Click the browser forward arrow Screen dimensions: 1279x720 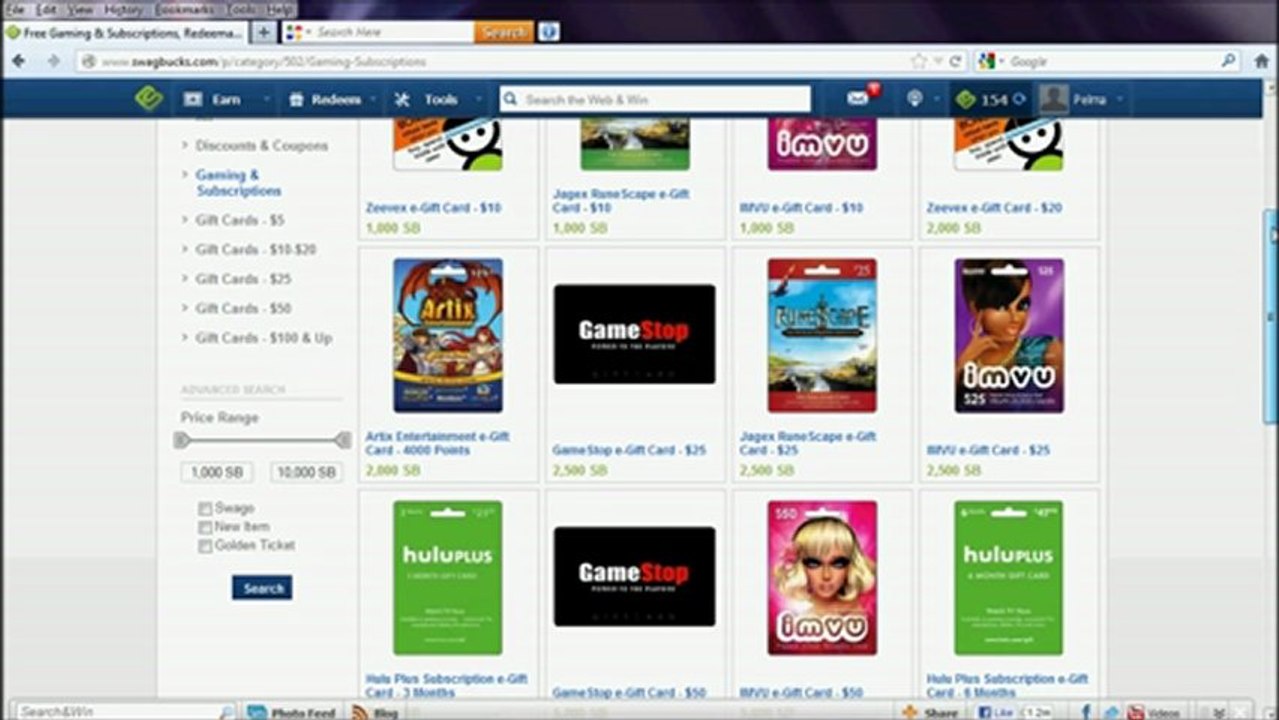(53, 61)
